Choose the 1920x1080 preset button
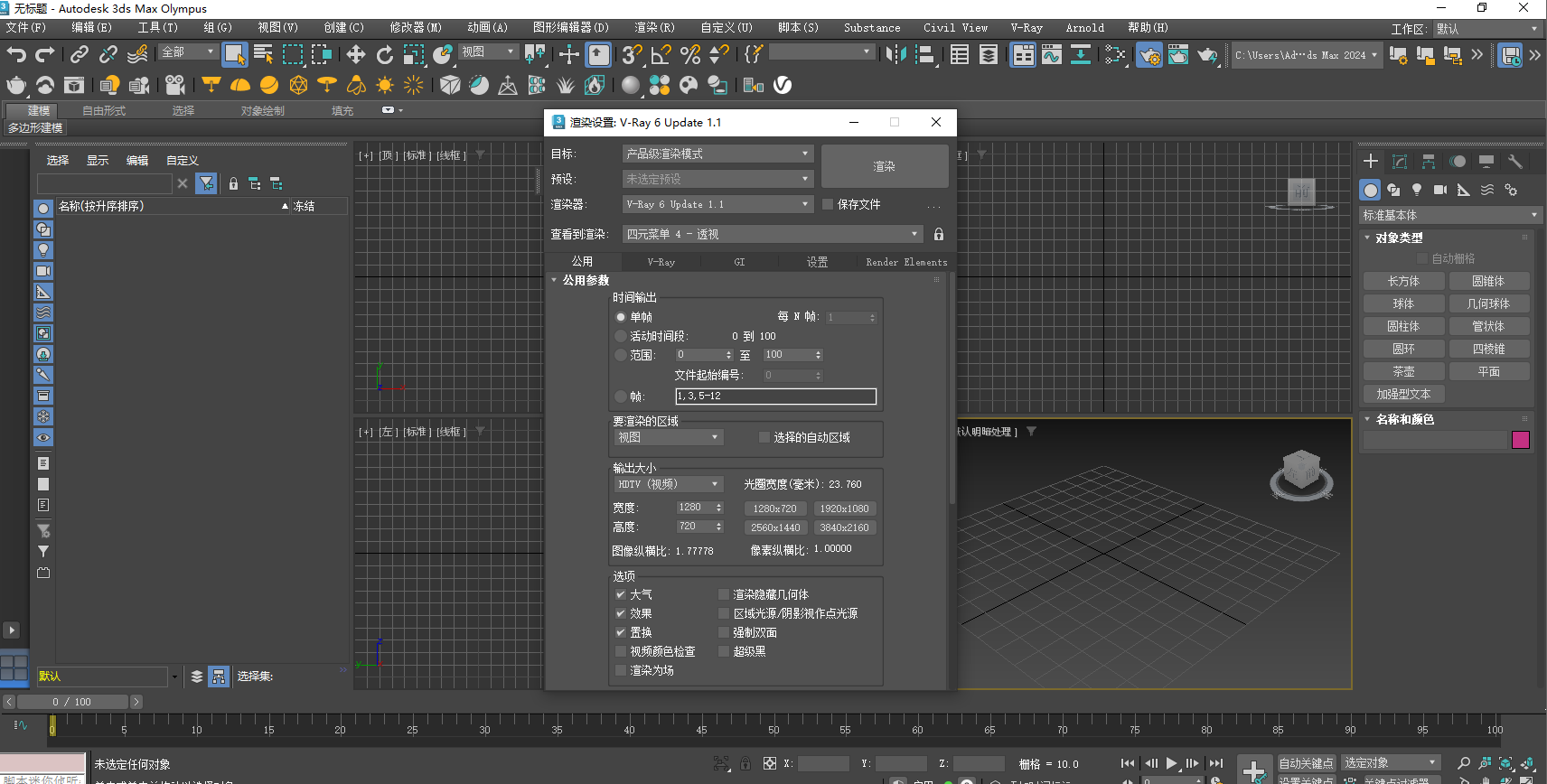Viewport: 1547px width, 784px height. (x=844, y=509)
